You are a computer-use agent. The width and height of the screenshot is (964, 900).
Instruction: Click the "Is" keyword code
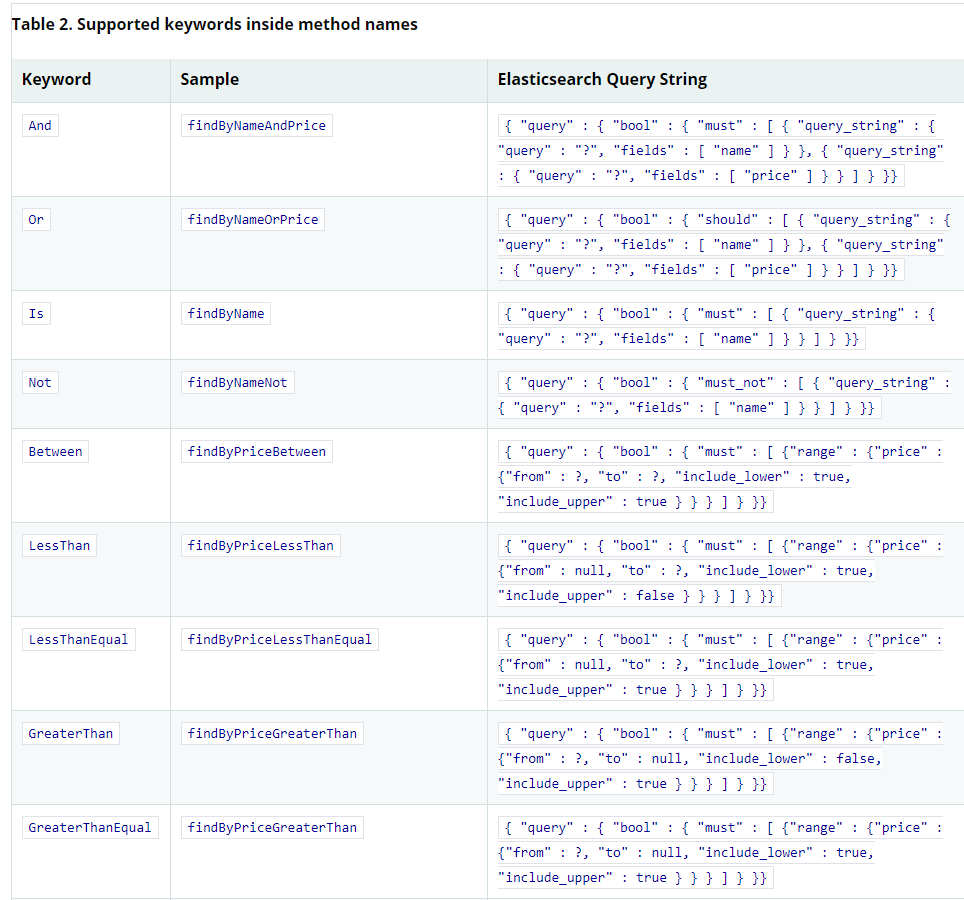click(x=36, y=313)
